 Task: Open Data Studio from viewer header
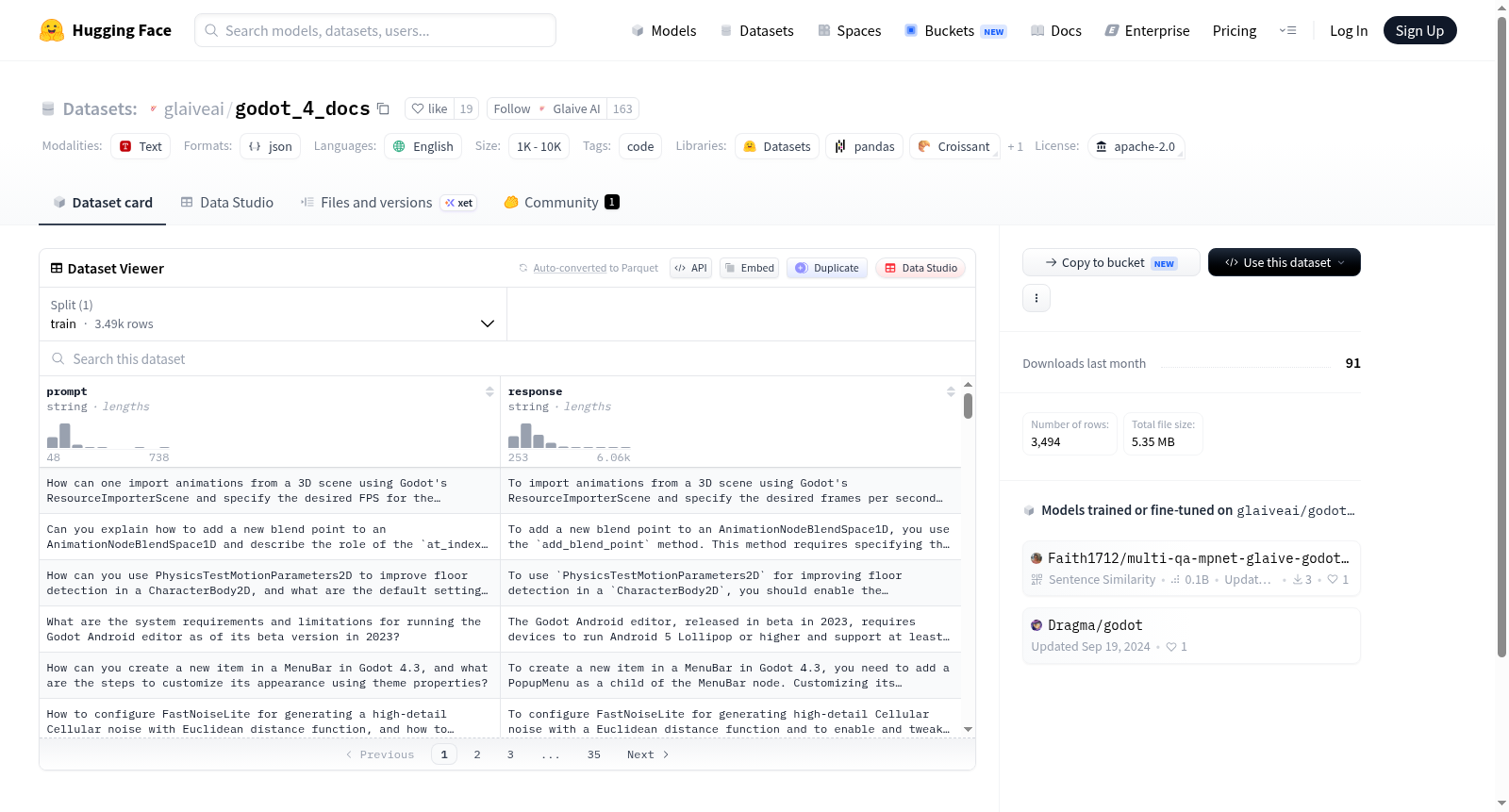pos(920,268)
